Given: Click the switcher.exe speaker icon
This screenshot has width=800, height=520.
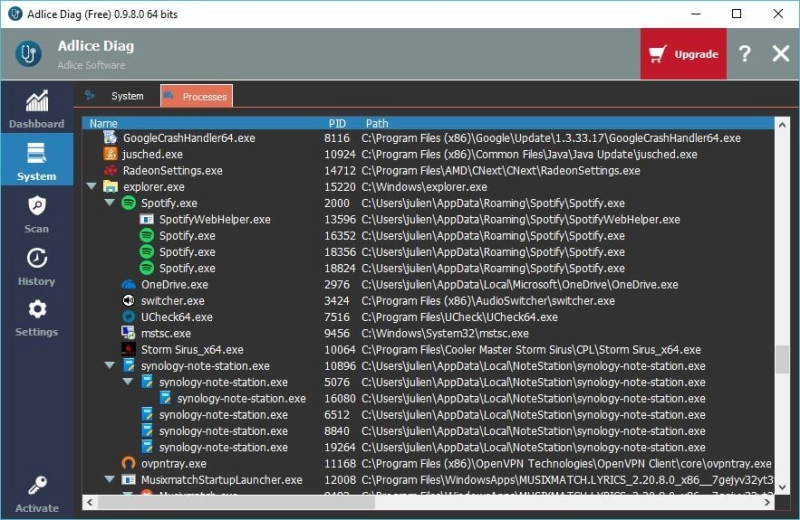Looking at the screenshot, I should click(129, 301).
